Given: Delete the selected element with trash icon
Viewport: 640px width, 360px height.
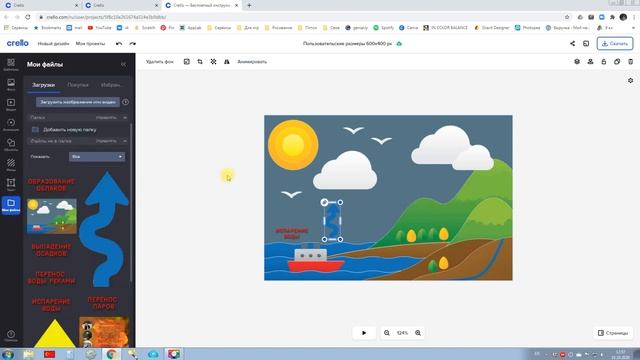Looking at the screenshot, I should click(x=630, y=62).
